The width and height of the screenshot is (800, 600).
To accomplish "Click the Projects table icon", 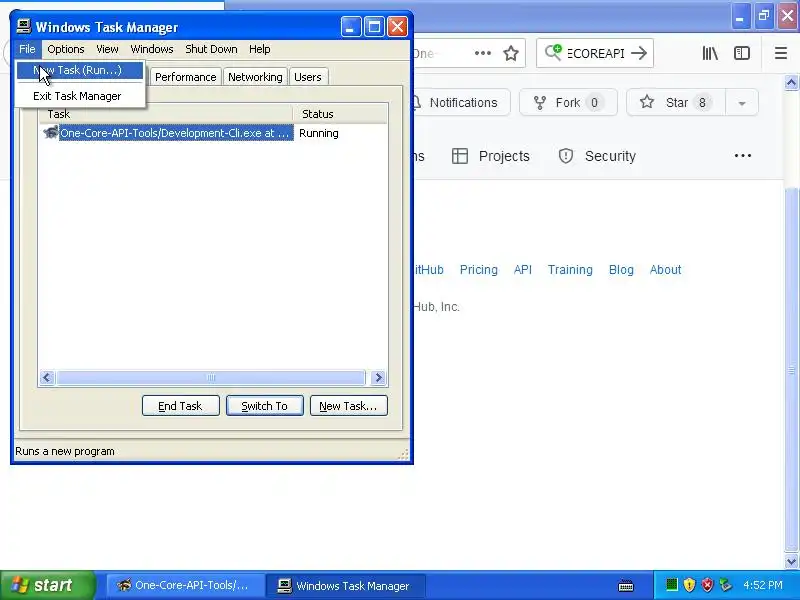I will coord(460,156).
